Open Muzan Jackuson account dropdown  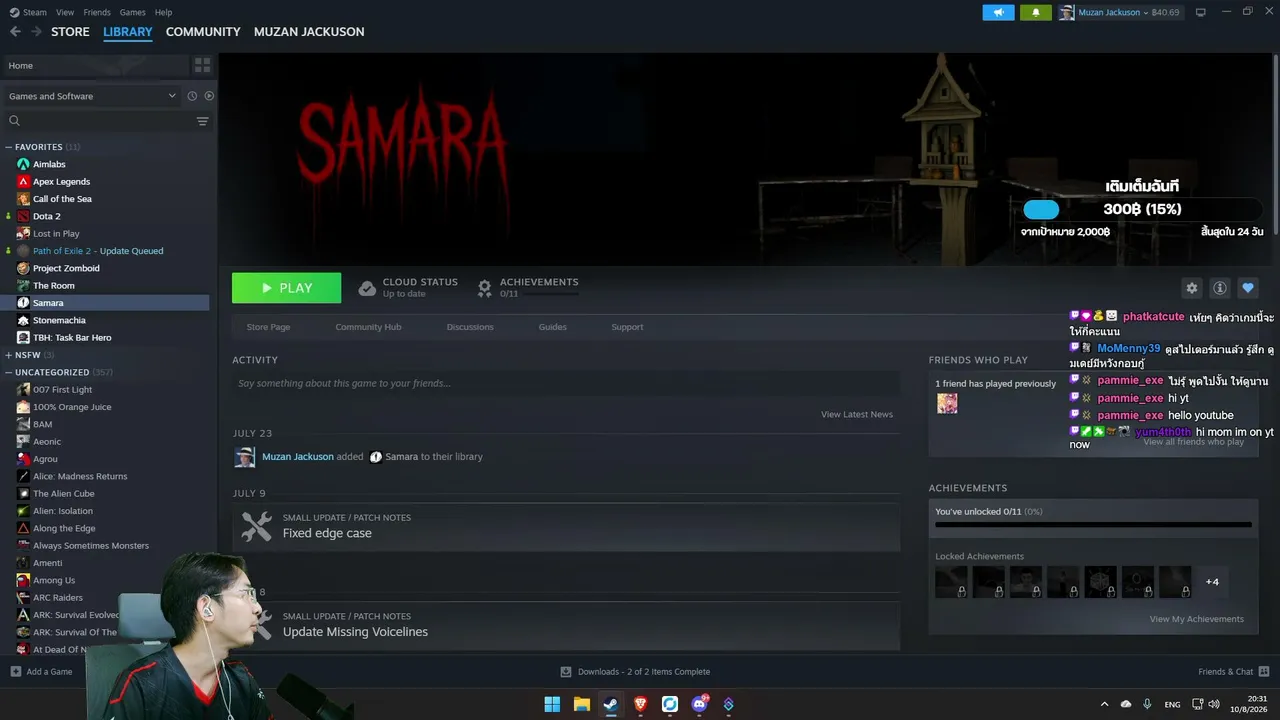point(1120,12)
